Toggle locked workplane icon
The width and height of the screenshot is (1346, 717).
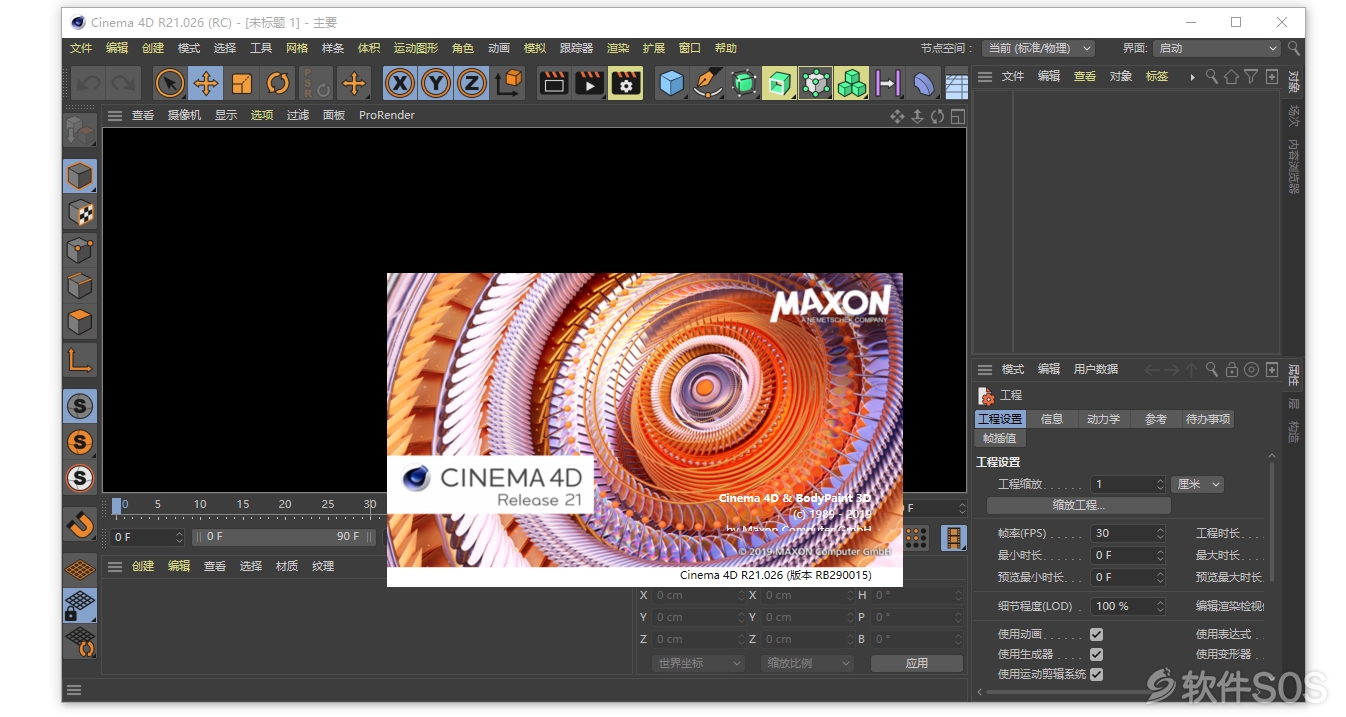(80, 604)
